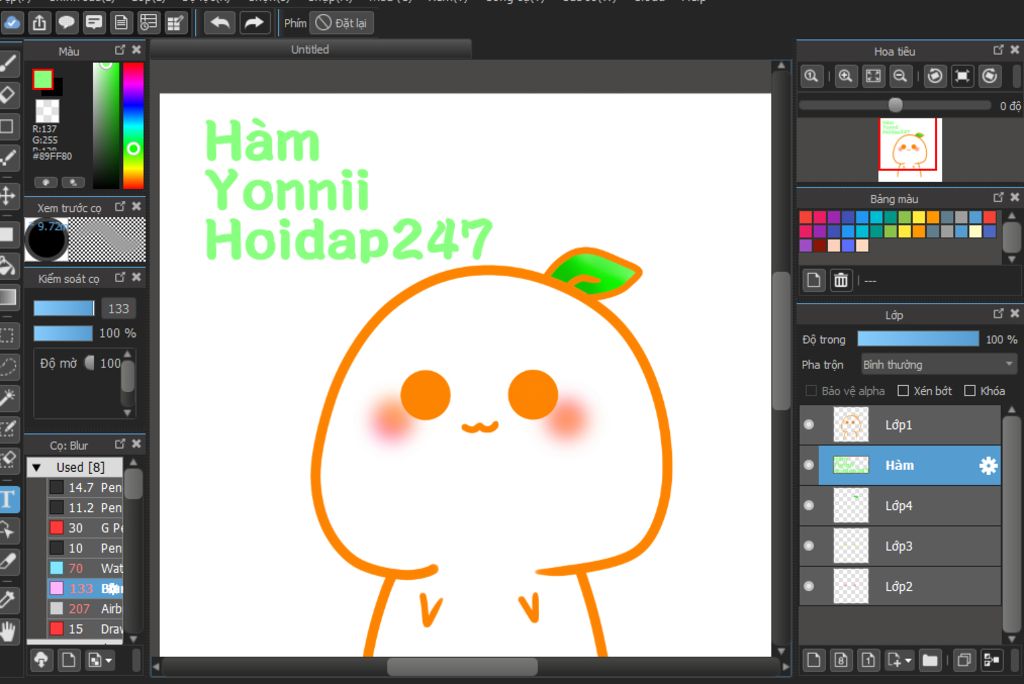
Task: Select the Bucket fill tool
Action: click(8, 266)
